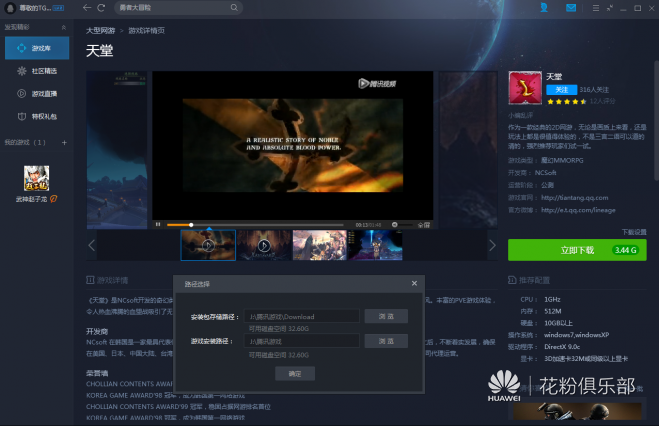Open the 武神赵子龙 game icon
The height and width of the screenshot is (426, 659).
(36, 178)
